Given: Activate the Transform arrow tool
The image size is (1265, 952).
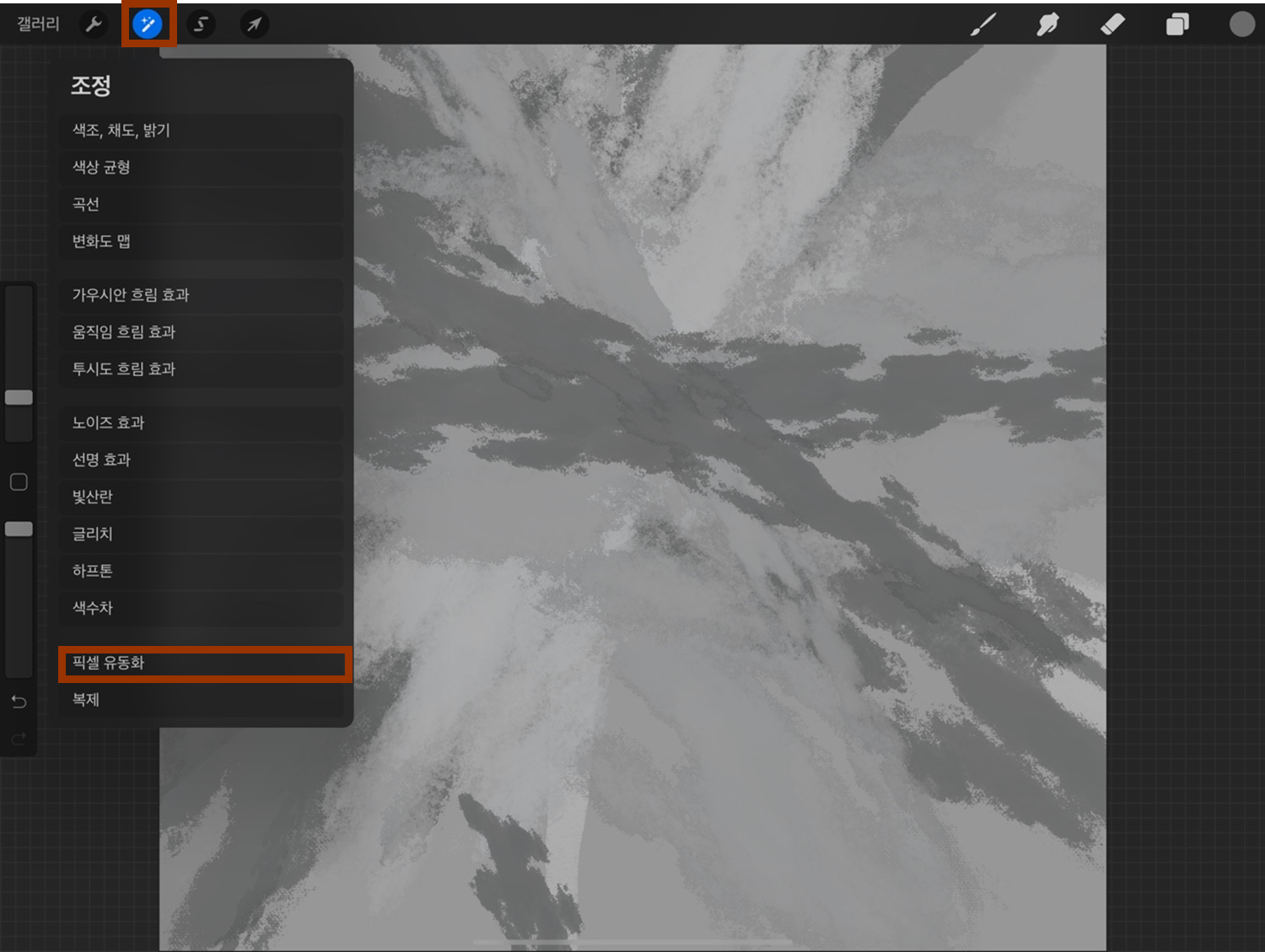Looking at the screenshot, I should [254, 24].
